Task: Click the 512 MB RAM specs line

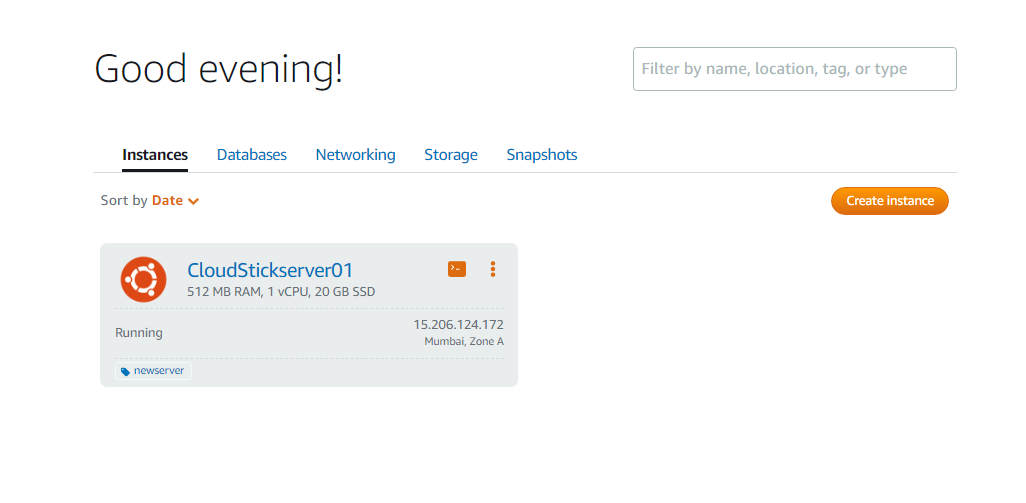Action: pos(281,292)
